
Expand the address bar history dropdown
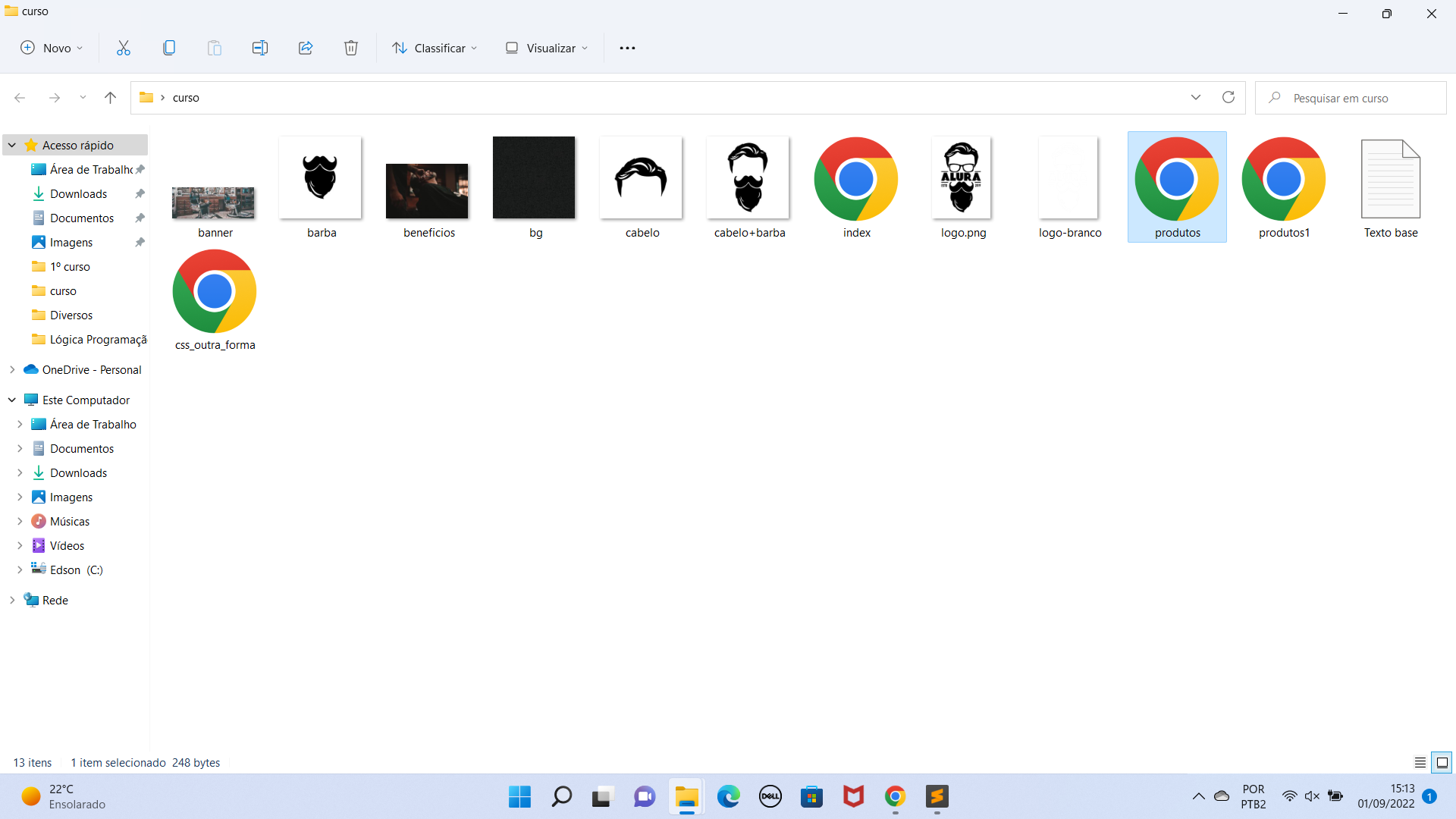(1196, 97)
